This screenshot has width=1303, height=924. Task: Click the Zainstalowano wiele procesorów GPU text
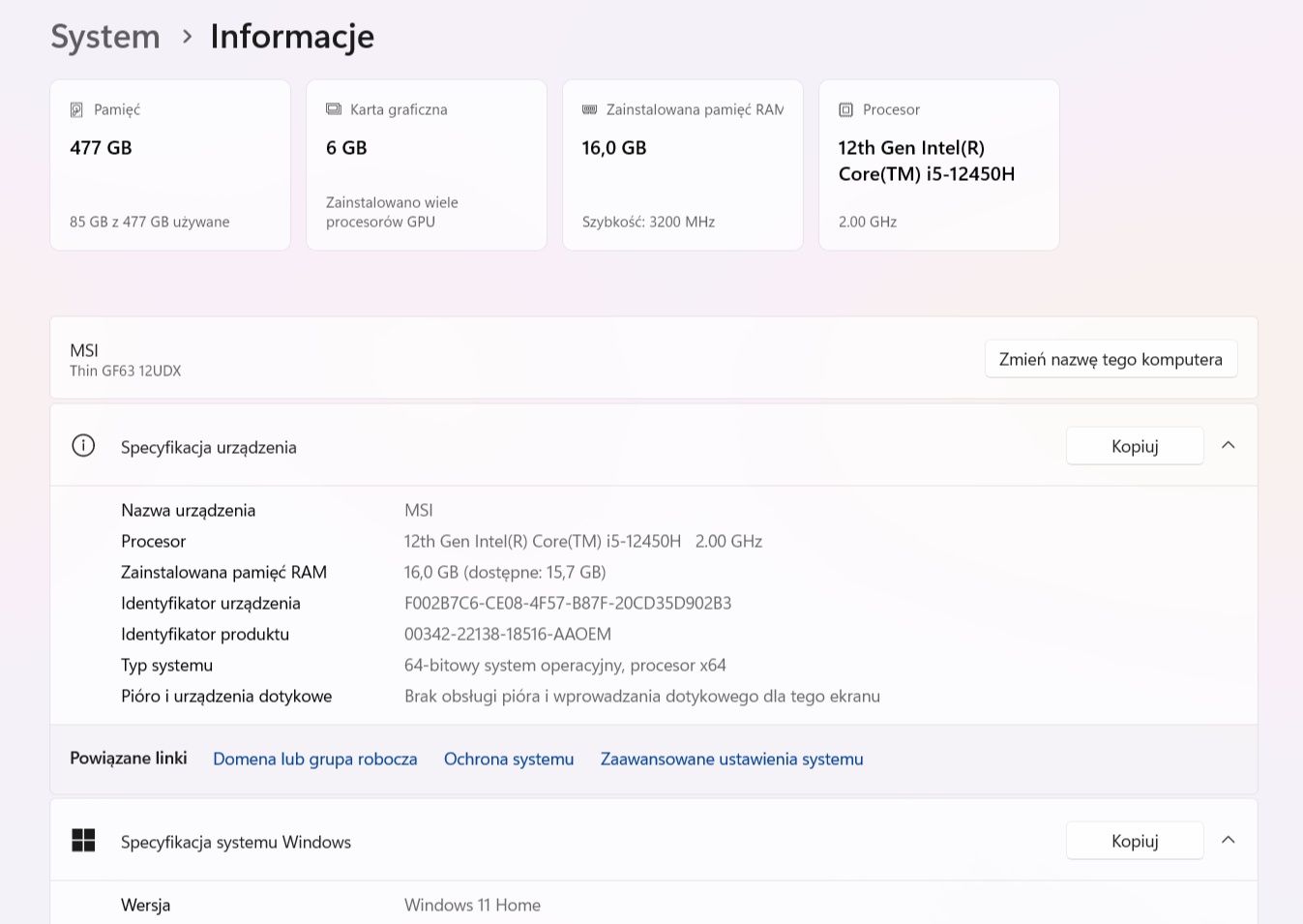coord(392,212)
